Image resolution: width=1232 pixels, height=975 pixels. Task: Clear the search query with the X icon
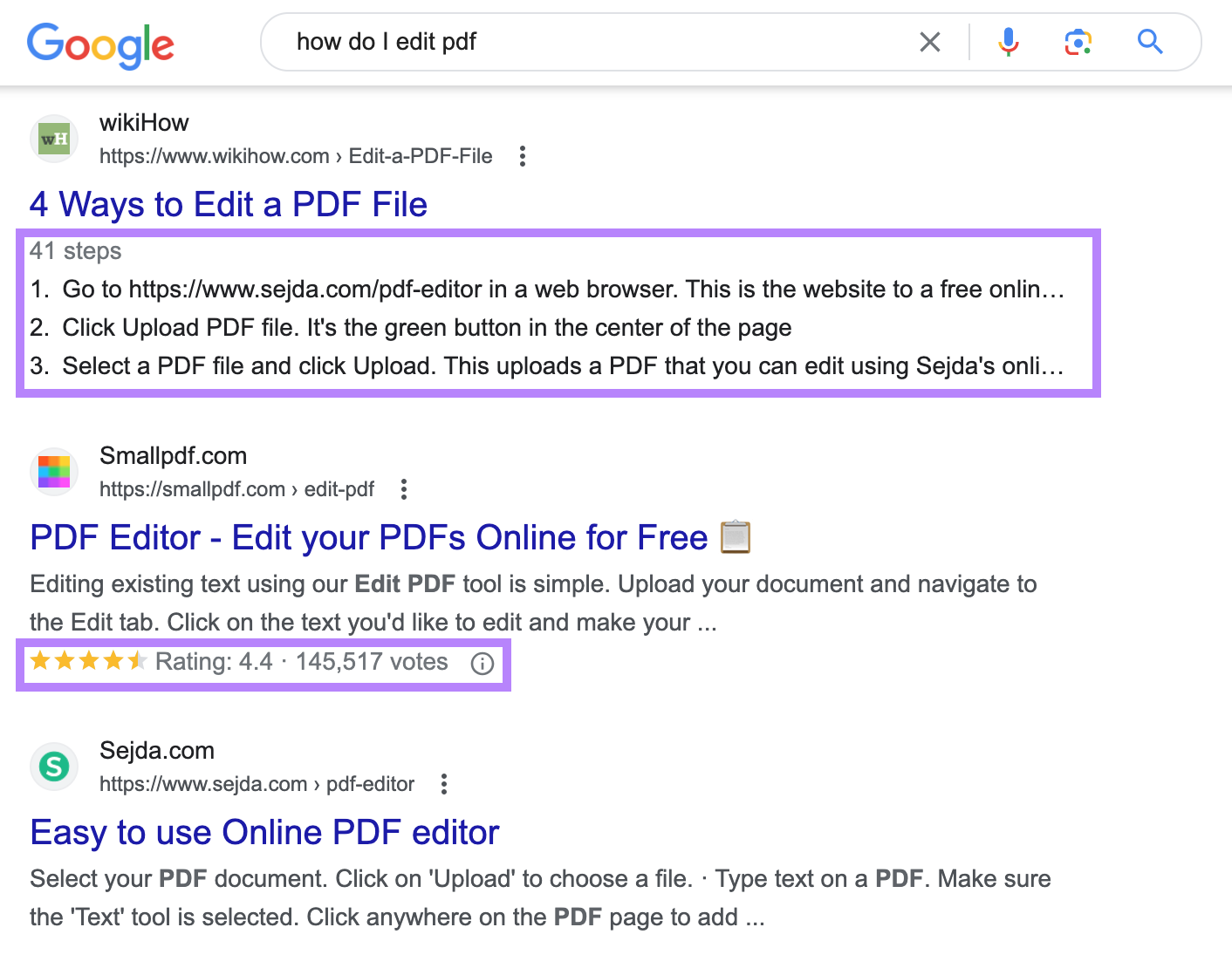929,41
